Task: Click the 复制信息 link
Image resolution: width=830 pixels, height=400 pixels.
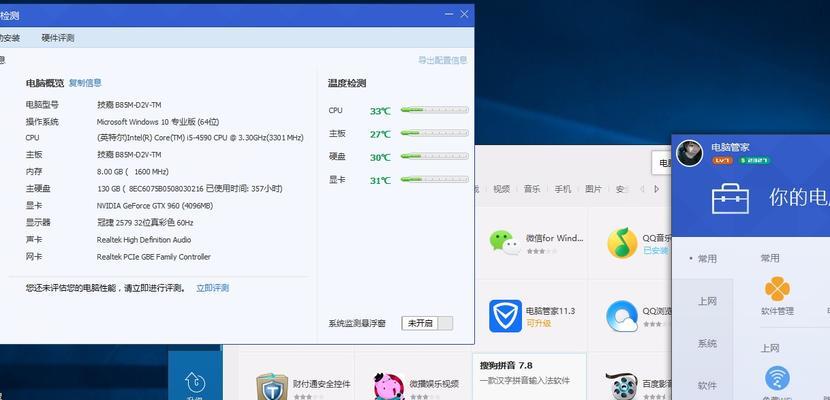Action: click(x=85, y=83)
